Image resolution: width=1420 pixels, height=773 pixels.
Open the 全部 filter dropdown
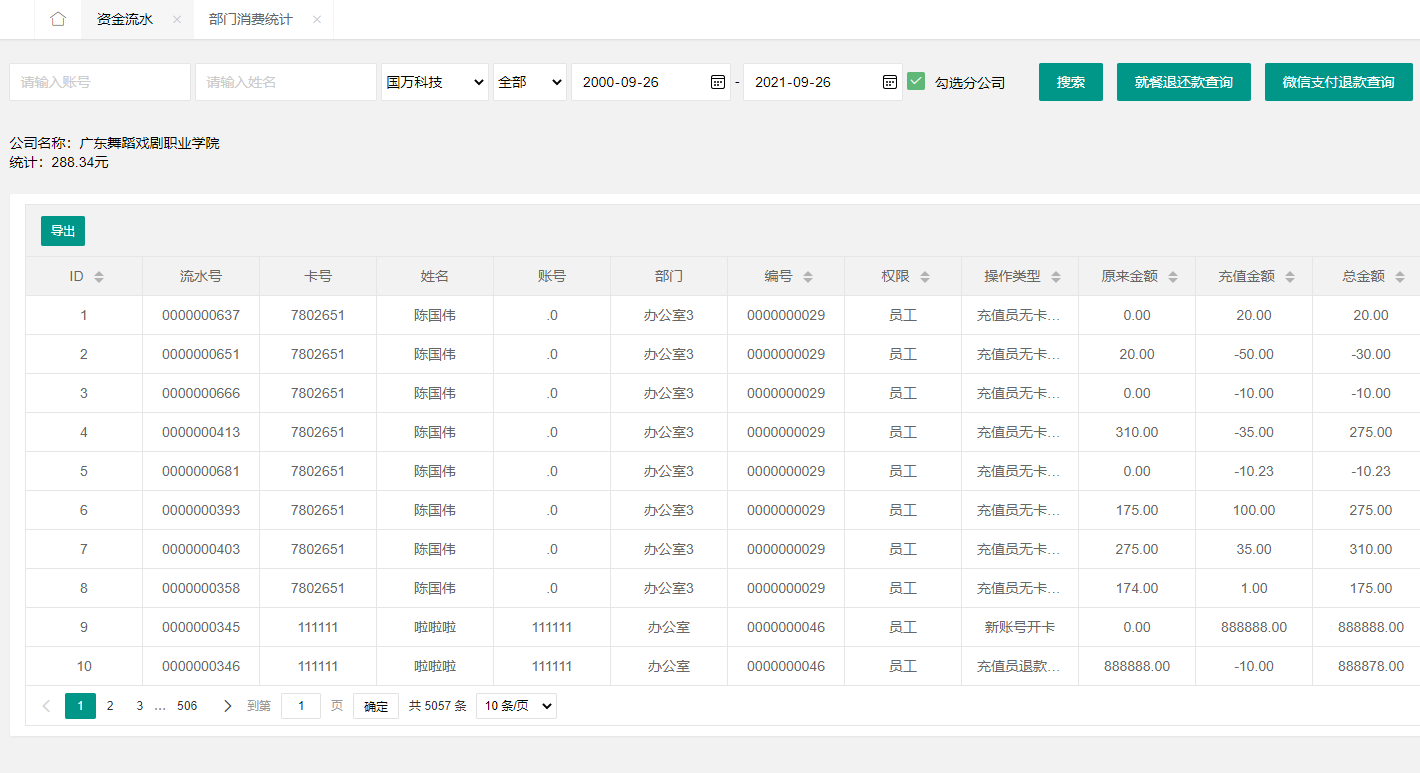(529, 82)
